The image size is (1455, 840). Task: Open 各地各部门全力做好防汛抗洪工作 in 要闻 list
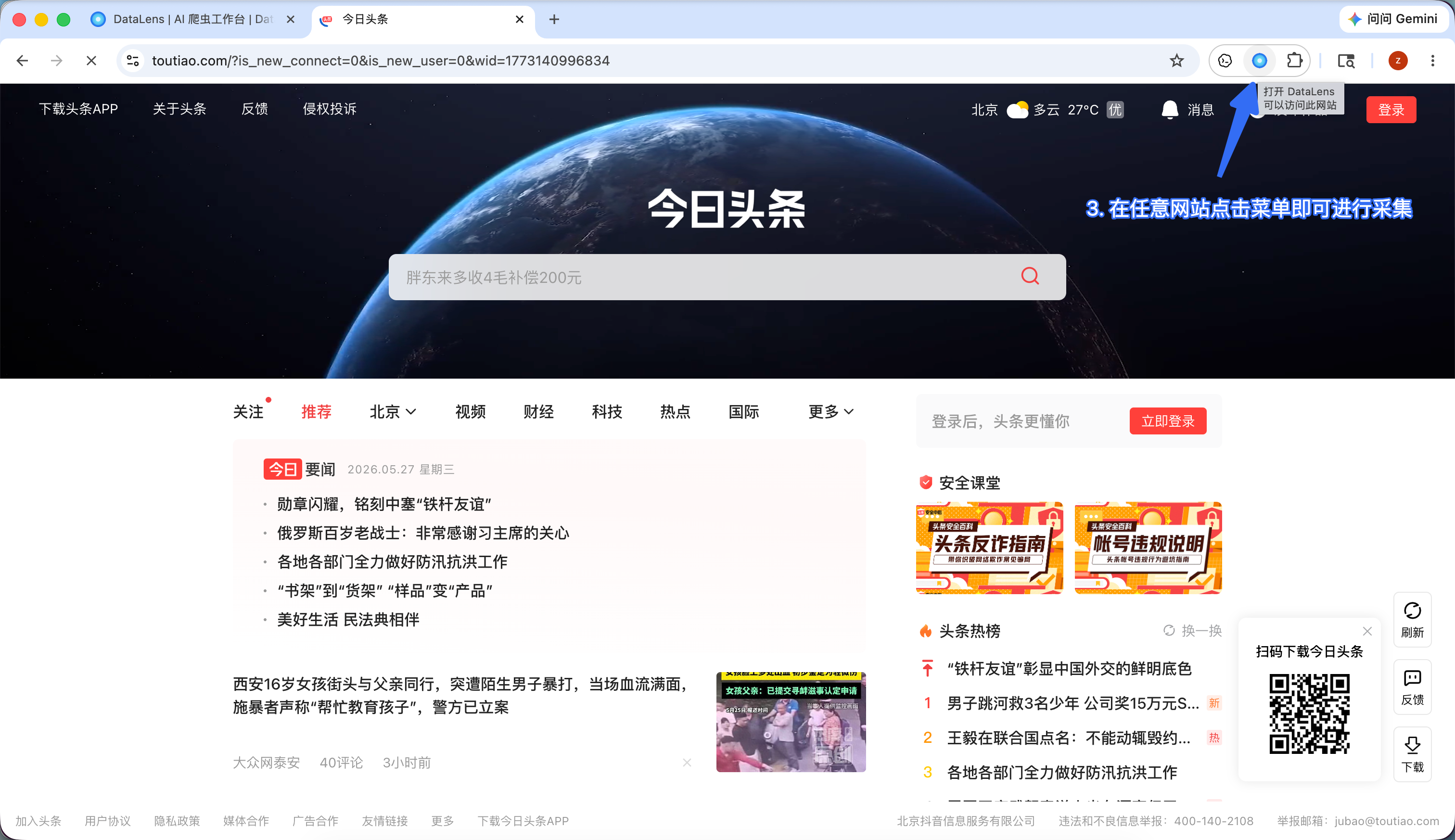pyautogui.click(x=392, y=562)
